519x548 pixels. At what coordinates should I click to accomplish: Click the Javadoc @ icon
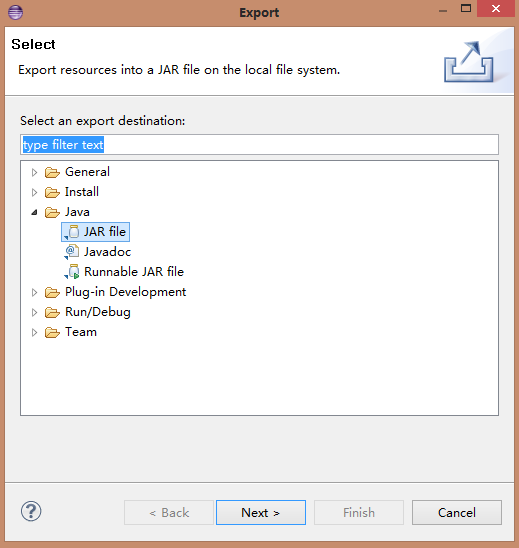point(72,252)
